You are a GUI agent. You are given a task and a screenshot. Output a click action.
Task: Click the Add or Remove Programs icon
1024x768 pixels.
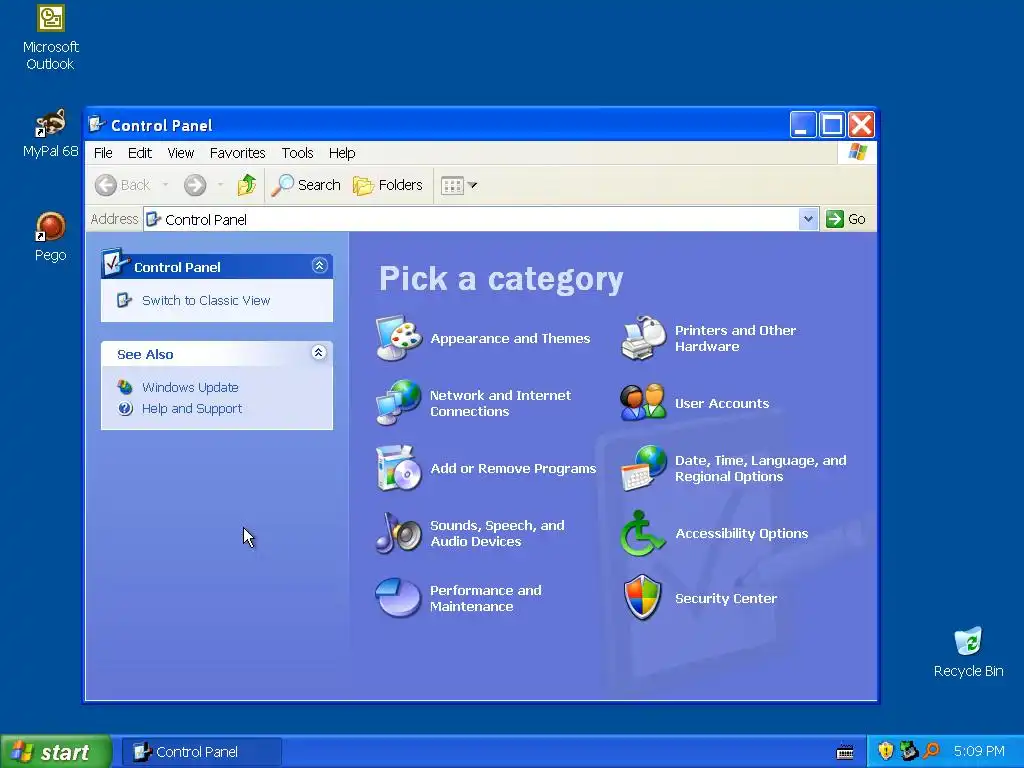[x=399, y=468]
